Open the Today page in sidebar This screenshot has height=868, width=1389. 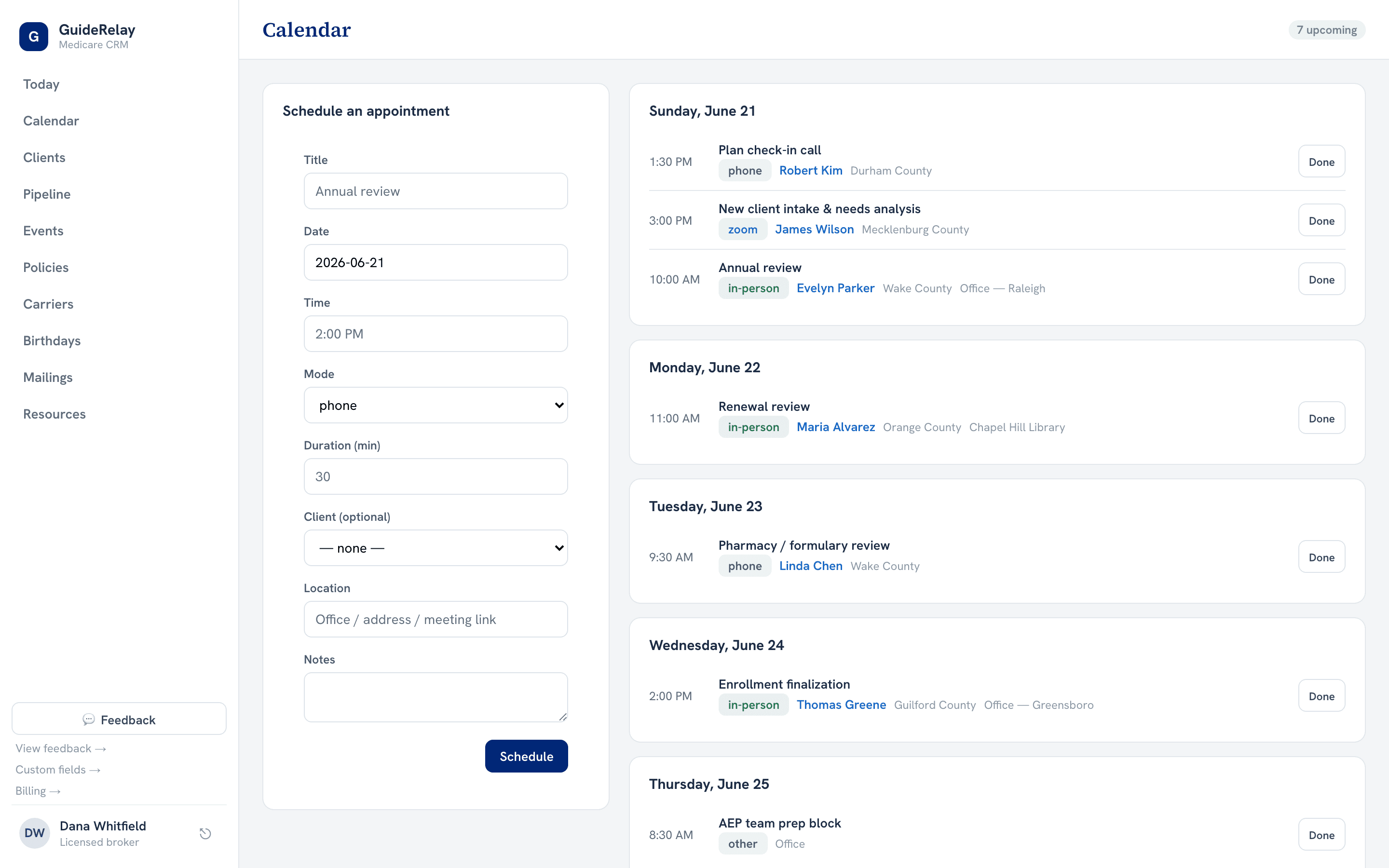click(x=41, y=84)
